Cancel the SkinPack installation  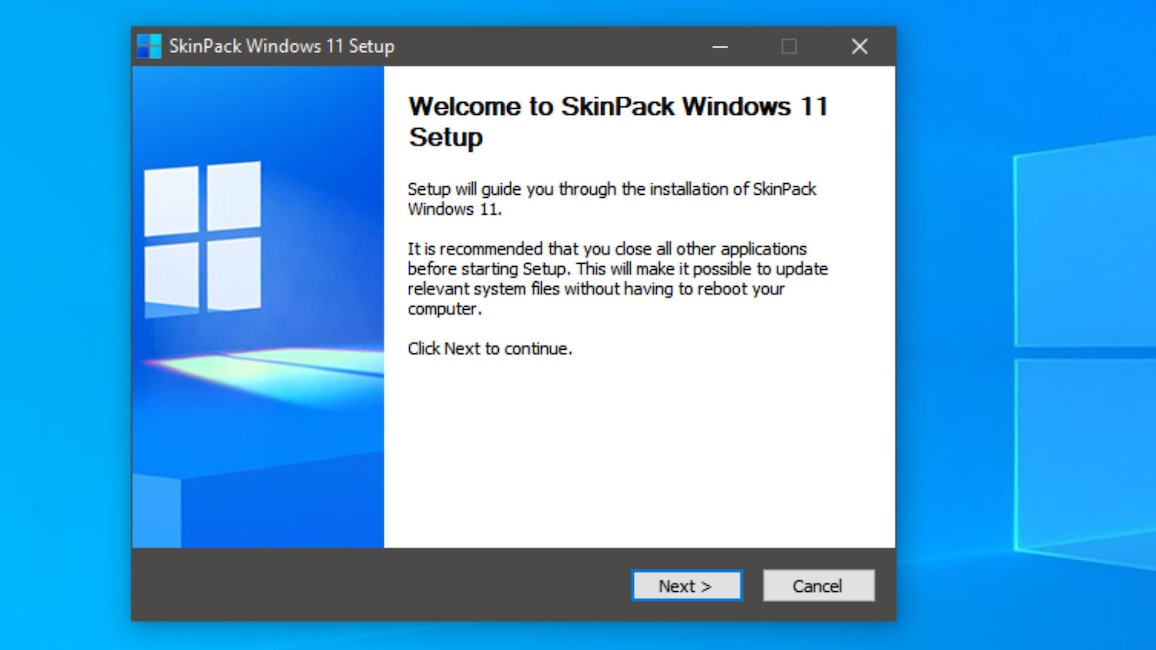click(x=818, y=586)
